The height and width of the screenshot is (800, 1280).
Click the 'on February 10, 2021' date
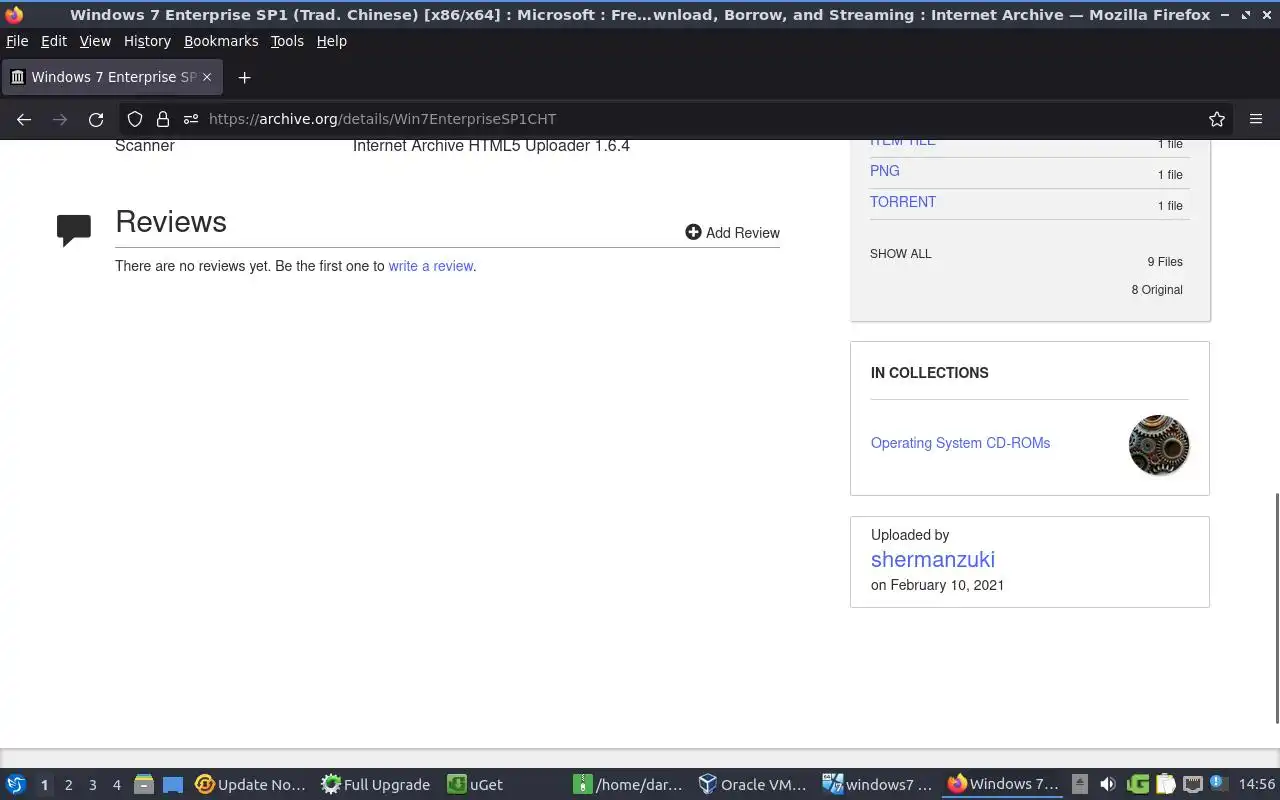[x=938, y=585]
